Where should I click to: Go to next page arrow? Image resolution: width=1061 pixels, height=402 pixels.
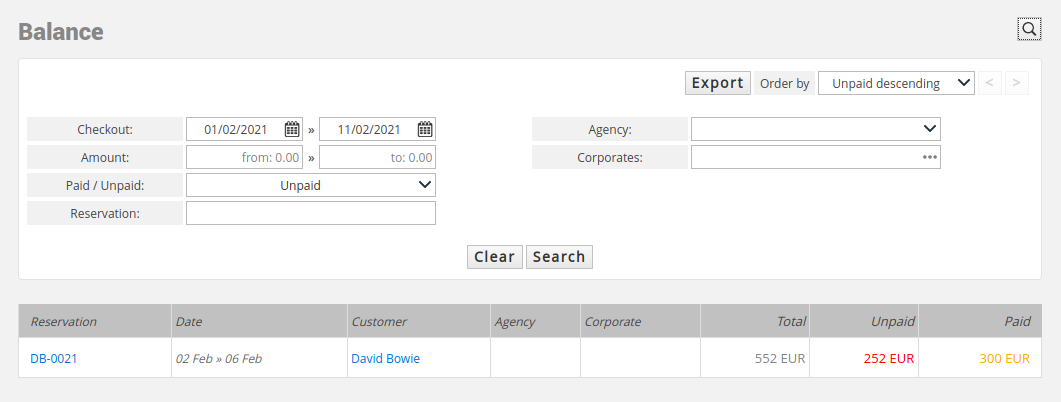pyautogui.click(x=1016, y=83)
